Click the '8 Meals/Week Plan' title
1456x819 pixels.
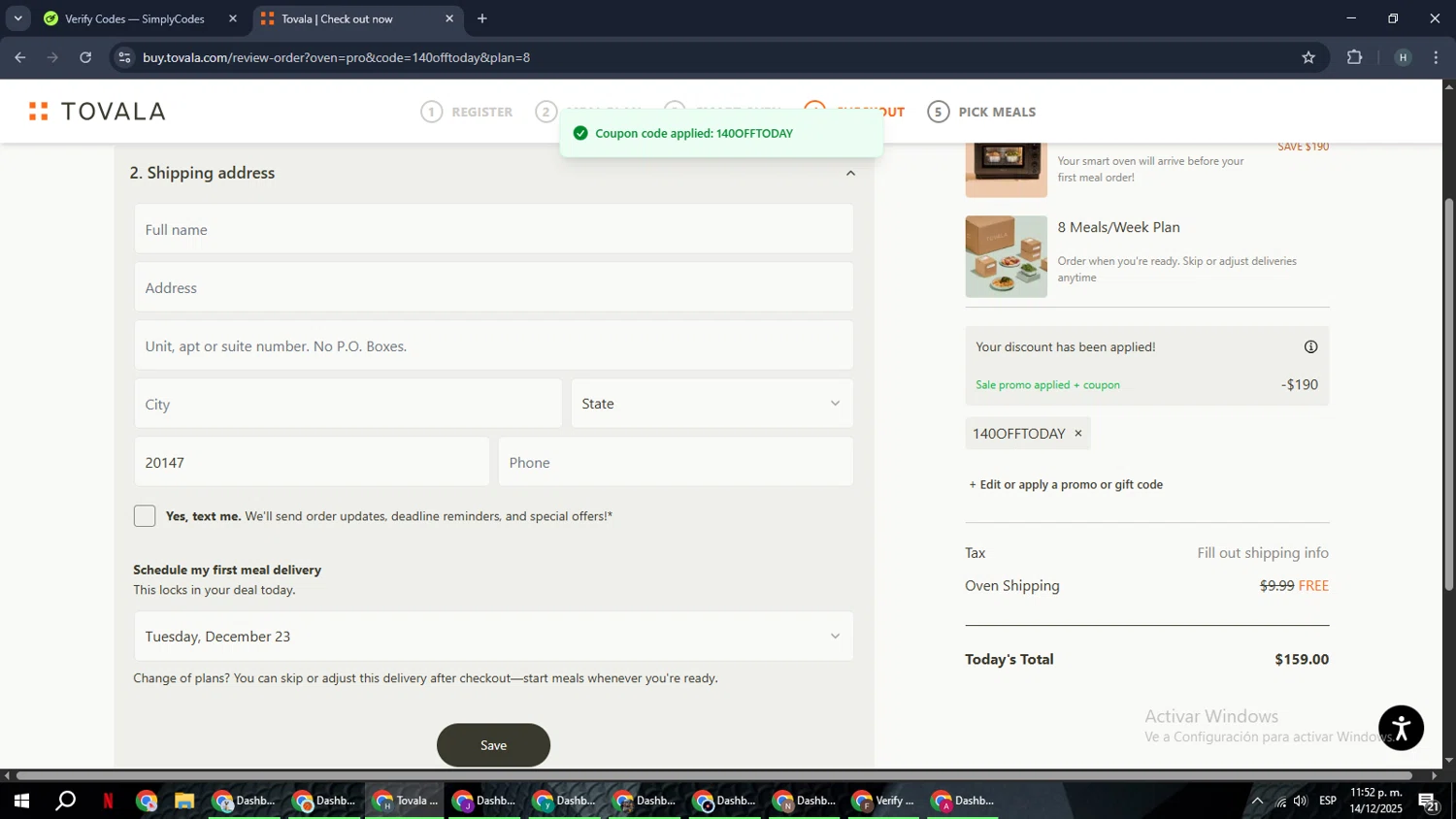(x=1118, y=227)
